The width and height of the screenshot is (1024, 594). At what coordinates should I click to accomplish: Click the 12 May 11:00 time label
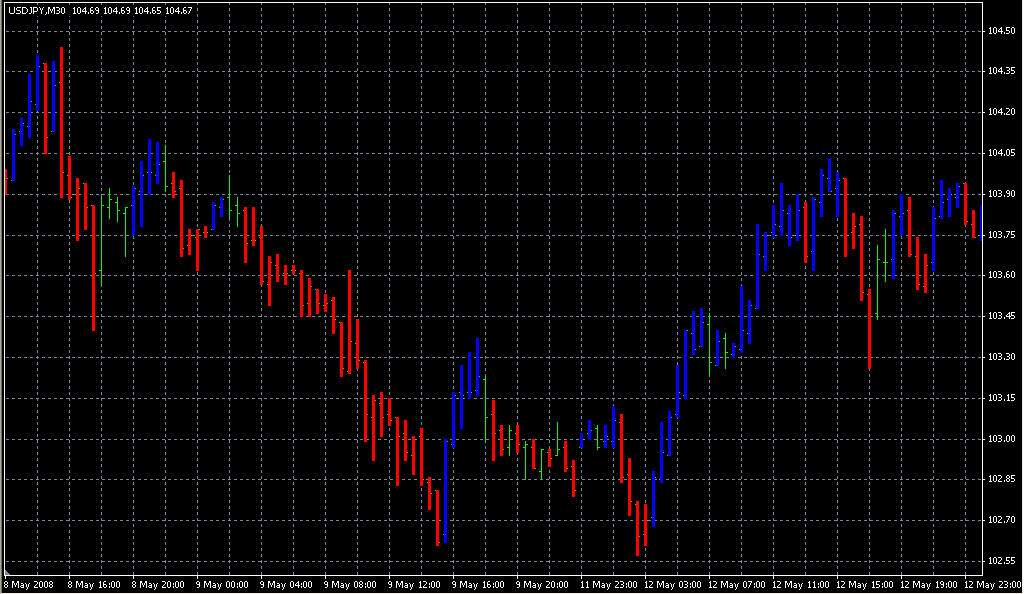(x=801, y=585)
